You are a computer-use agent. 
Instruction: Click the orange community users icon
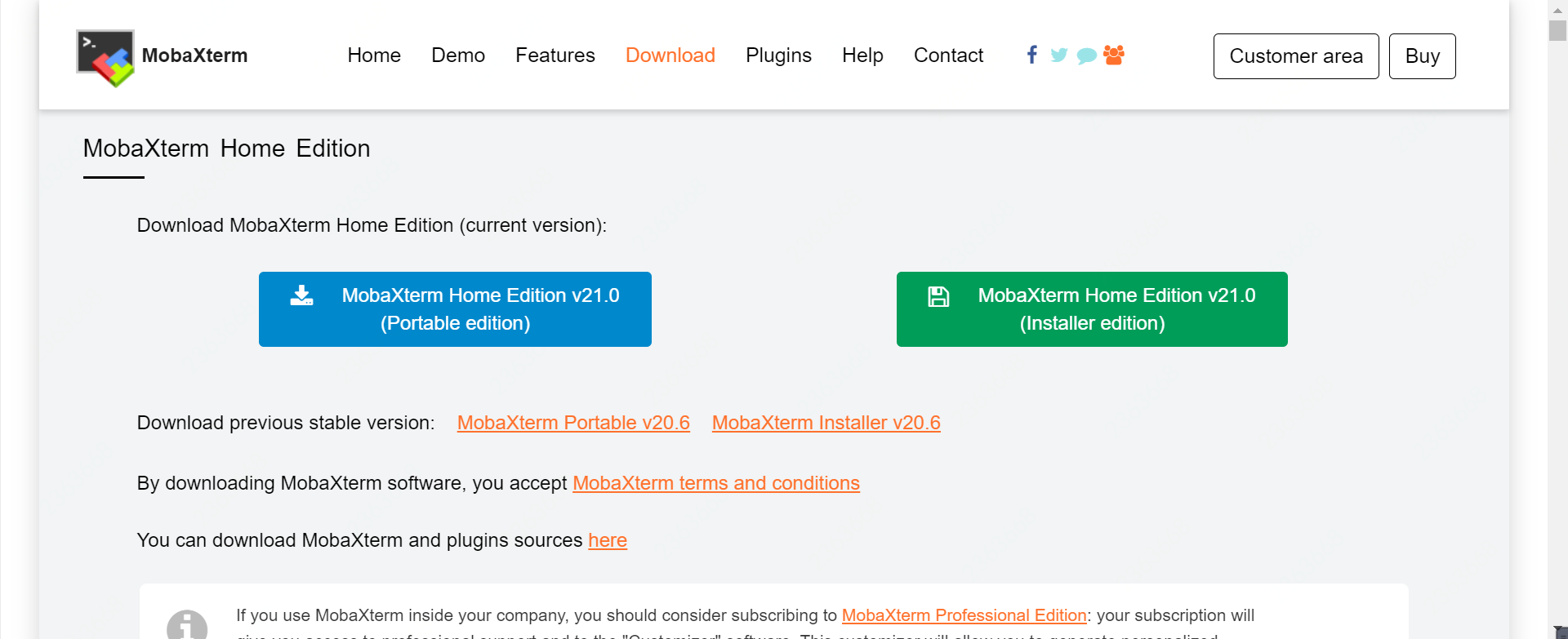coord(1114,55)
